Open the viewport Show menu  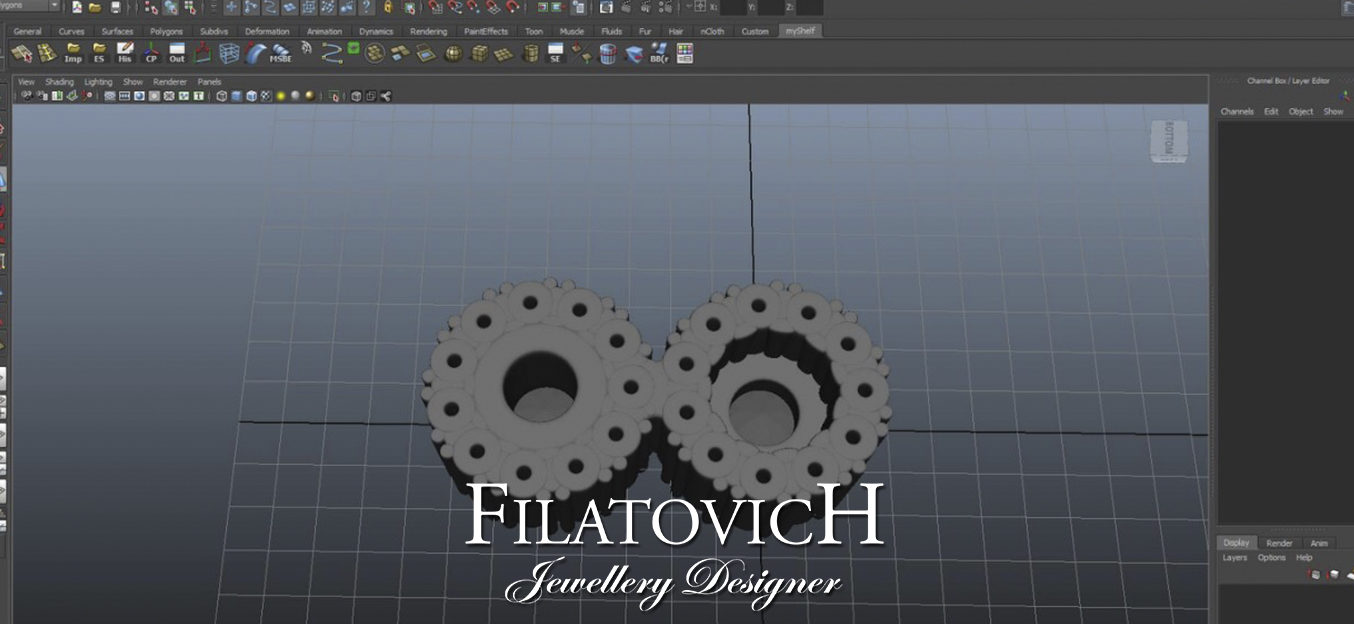tap(133, 82)
